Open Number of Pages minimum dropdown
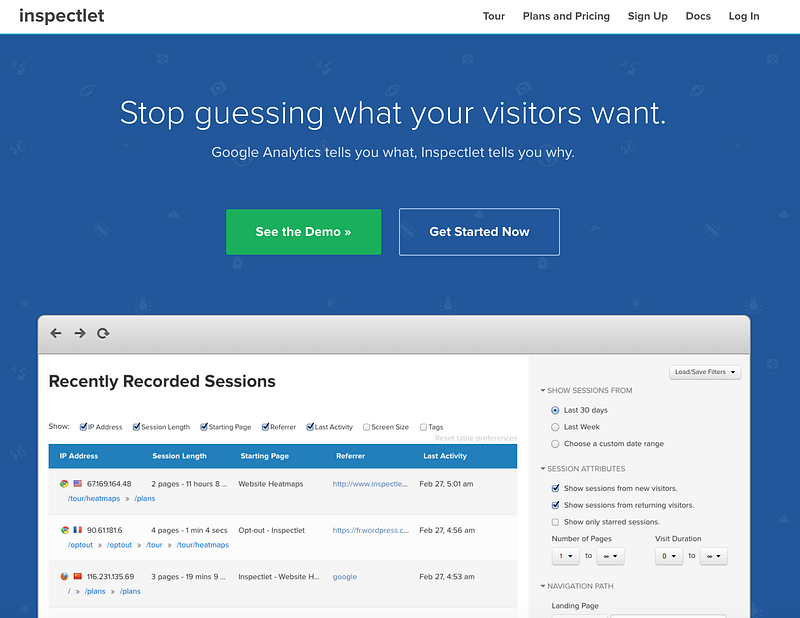The height and width of the screenshot is (618, 800). pyautogui.click(x=565, y=556)
